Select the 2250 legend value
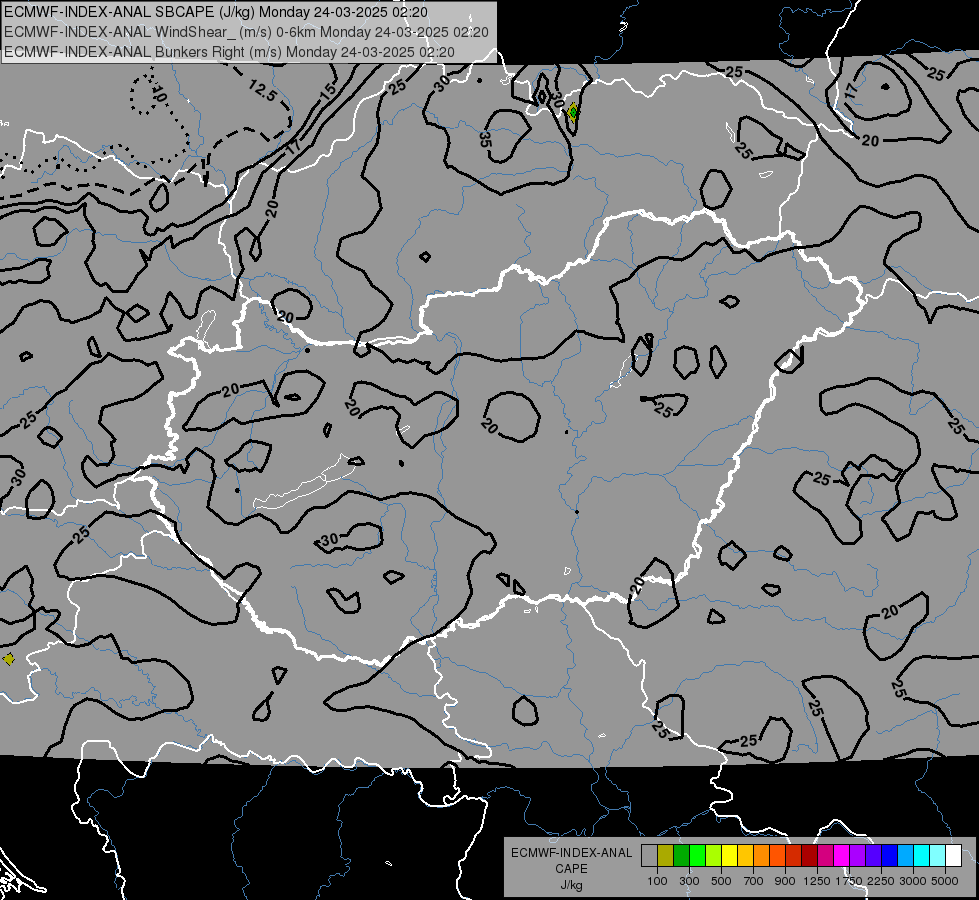979x900 pixels. [x=881, y=881]
